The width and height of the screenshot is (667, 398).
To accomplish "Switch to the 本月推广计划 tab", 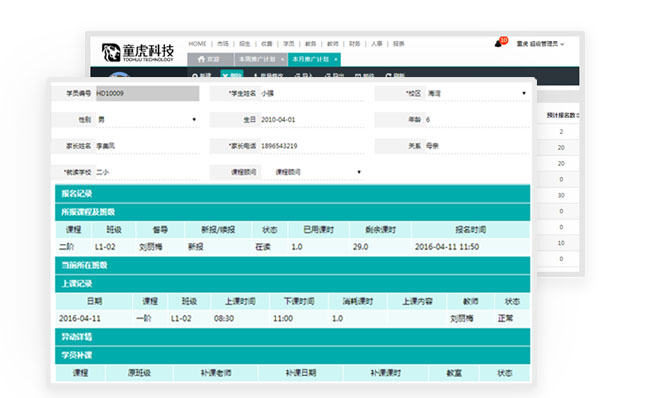I will pos(311,60).
